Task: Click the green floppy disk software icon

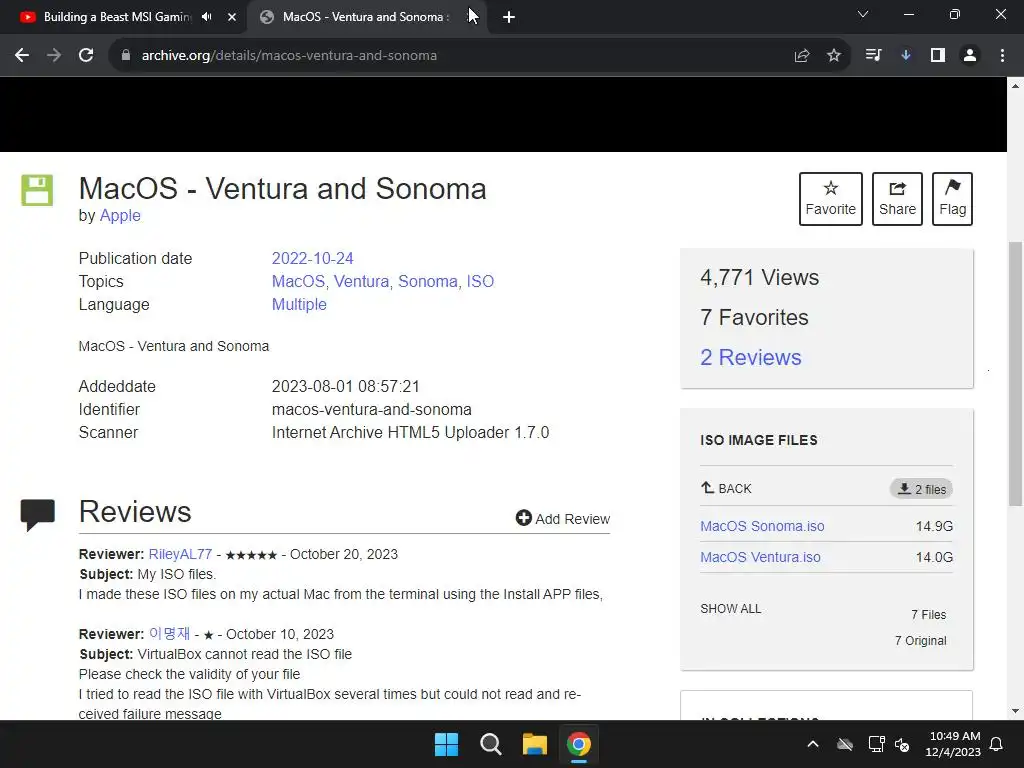Action: (37, 190)
